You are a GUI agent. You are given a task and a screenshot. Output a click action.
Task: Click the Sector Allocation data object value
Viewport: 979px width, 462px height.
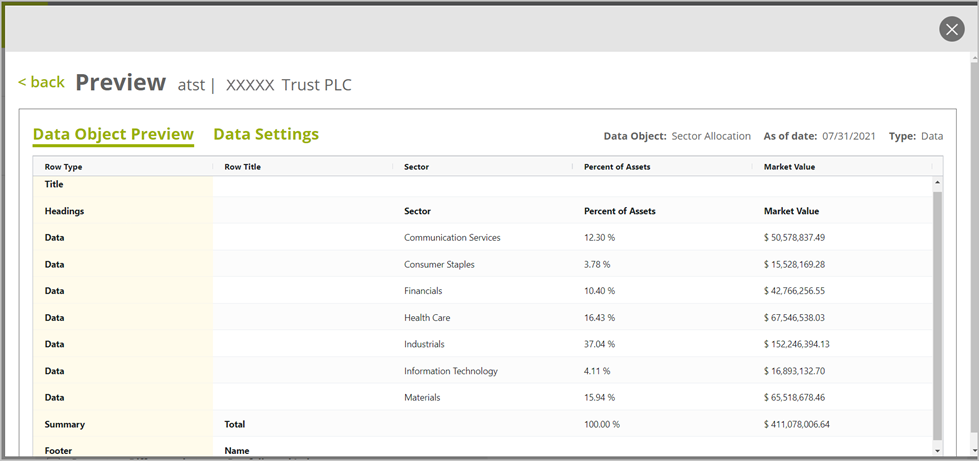click(x=711, y=136)
